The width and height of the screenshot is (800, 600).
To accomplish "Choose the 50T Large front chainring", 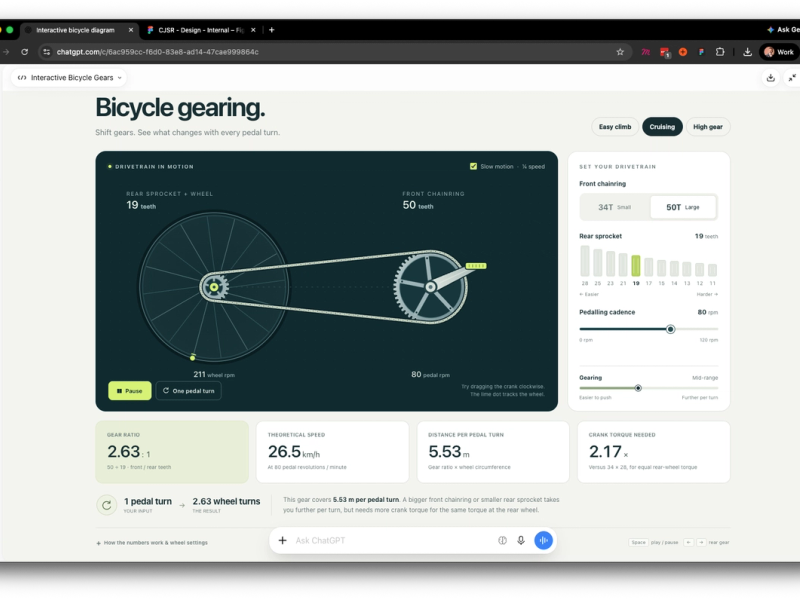I will click(x=683, y=207).
